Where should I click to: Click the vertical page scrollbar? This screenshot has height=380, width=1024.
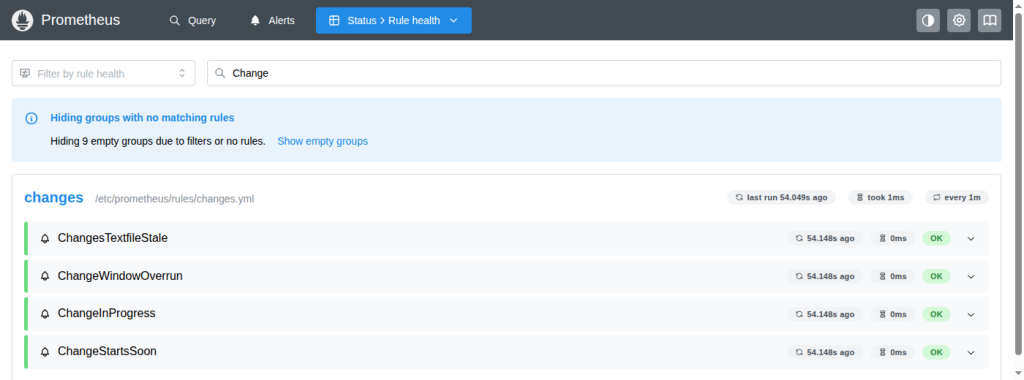click(x=1019, y=183)
